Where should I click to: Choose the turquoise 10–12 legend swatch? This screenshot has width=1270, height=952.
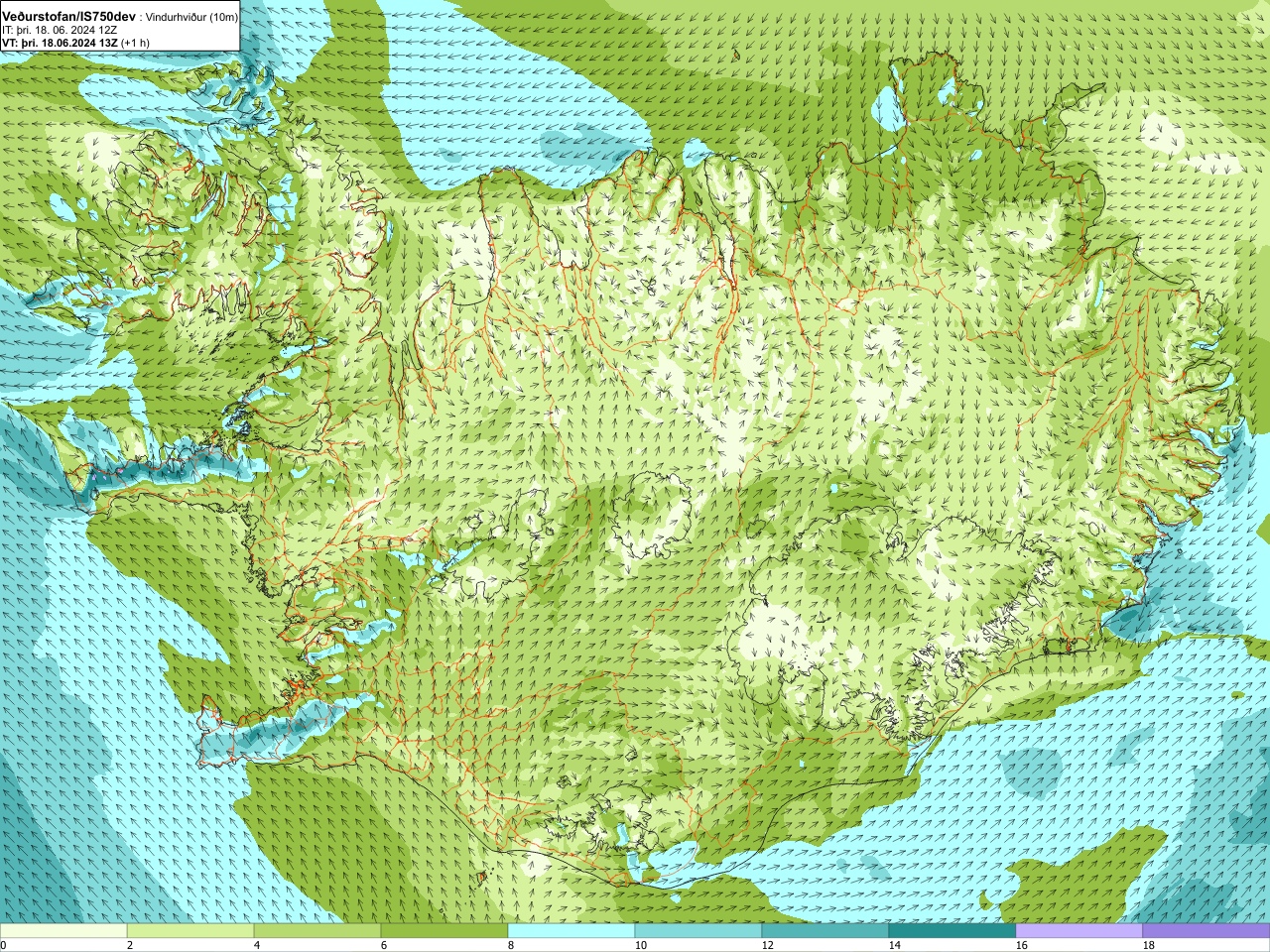698,931
